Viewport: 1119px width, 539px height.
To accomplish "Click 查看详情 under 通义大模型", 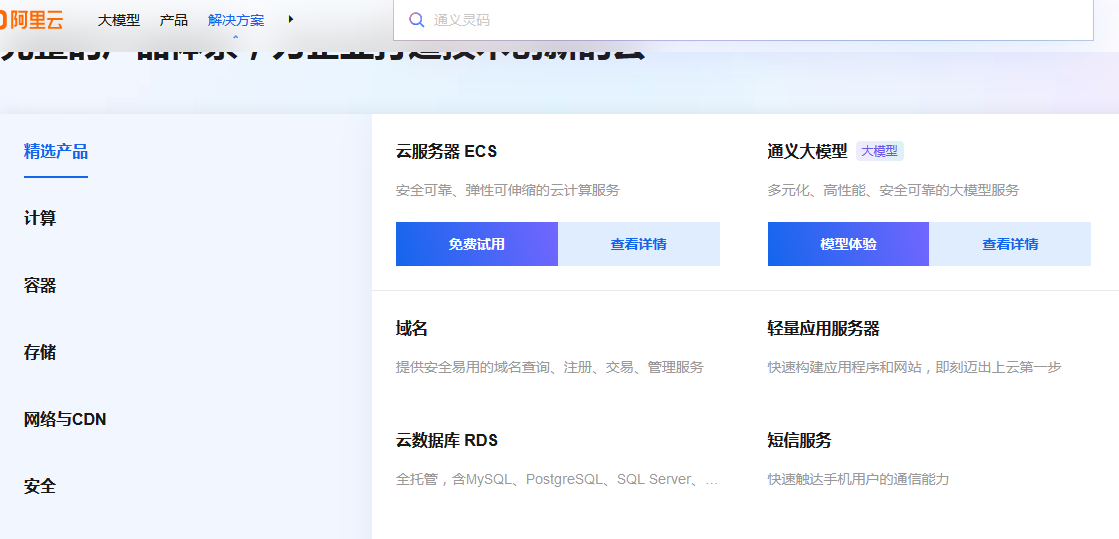I will (1010, 244).
